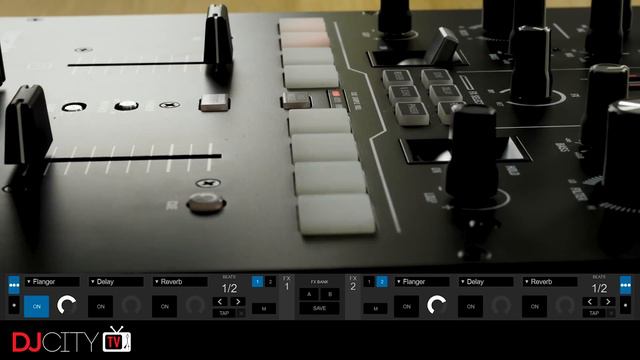640x360 pixels.
Task: Assign FX 2 to master with M
Action: tap(375, 309)
